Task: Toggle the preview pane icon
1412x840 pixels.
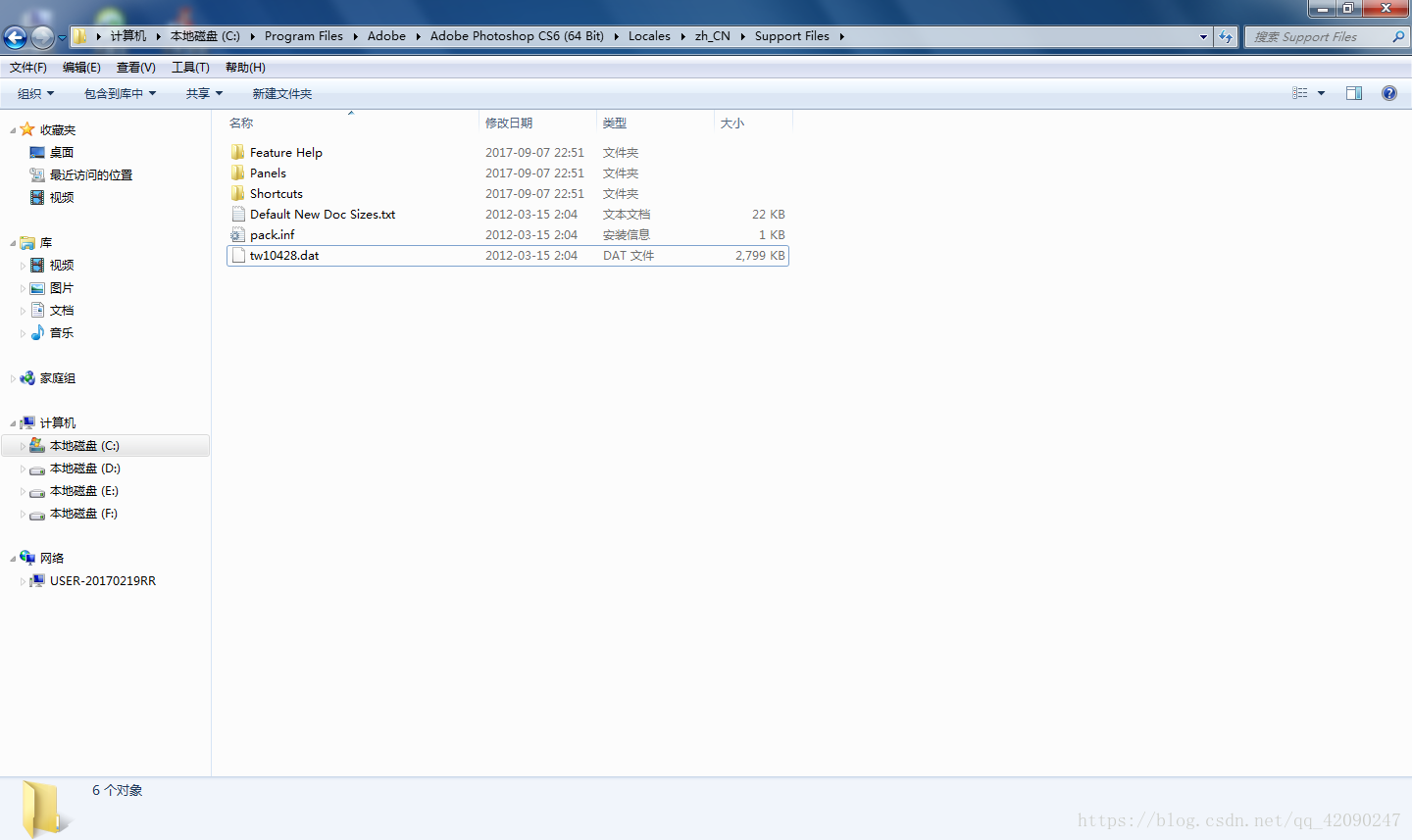Action: [x=1354, y=93]
